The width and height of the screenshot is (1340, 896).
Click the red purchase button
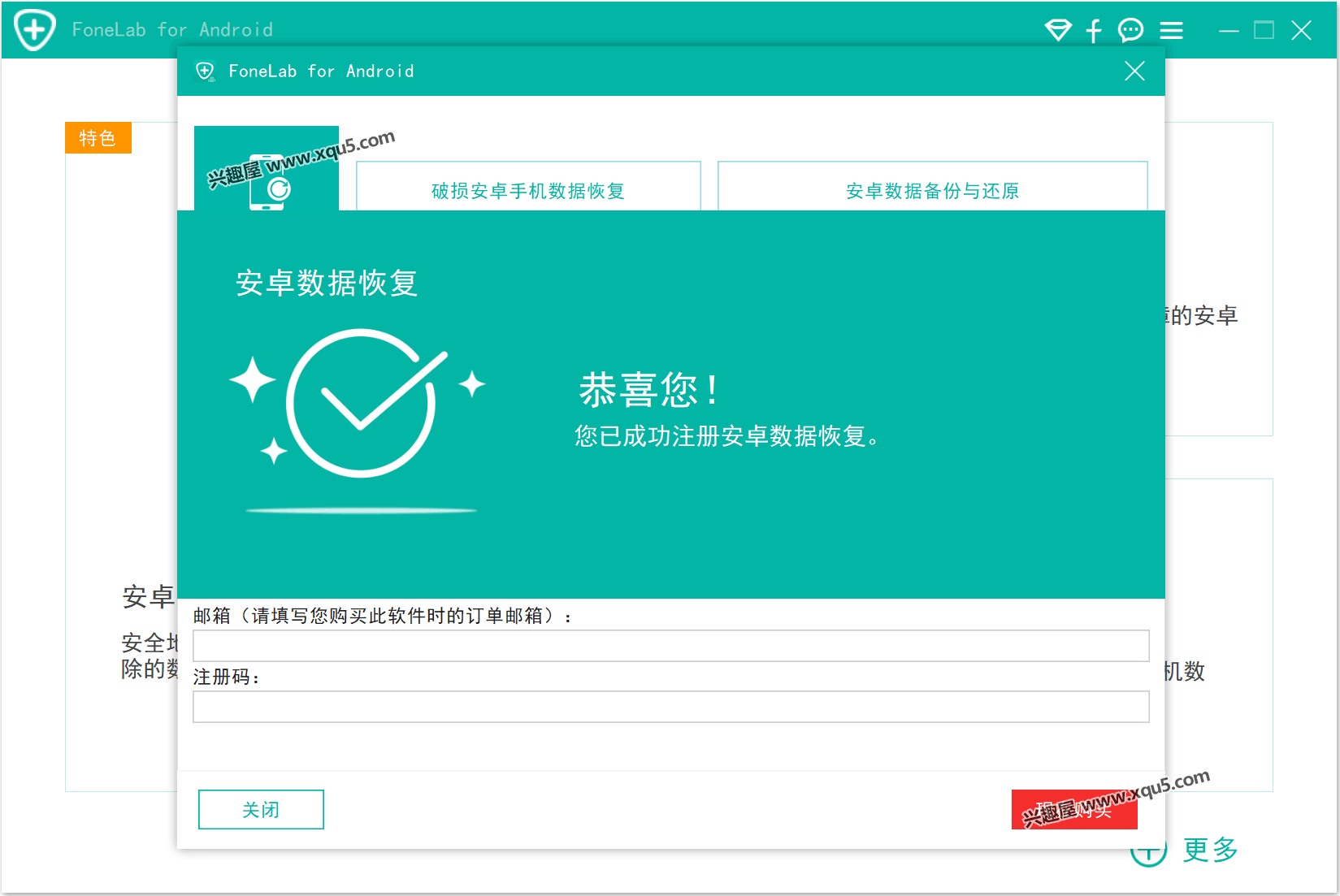[x=1074, y=809]
